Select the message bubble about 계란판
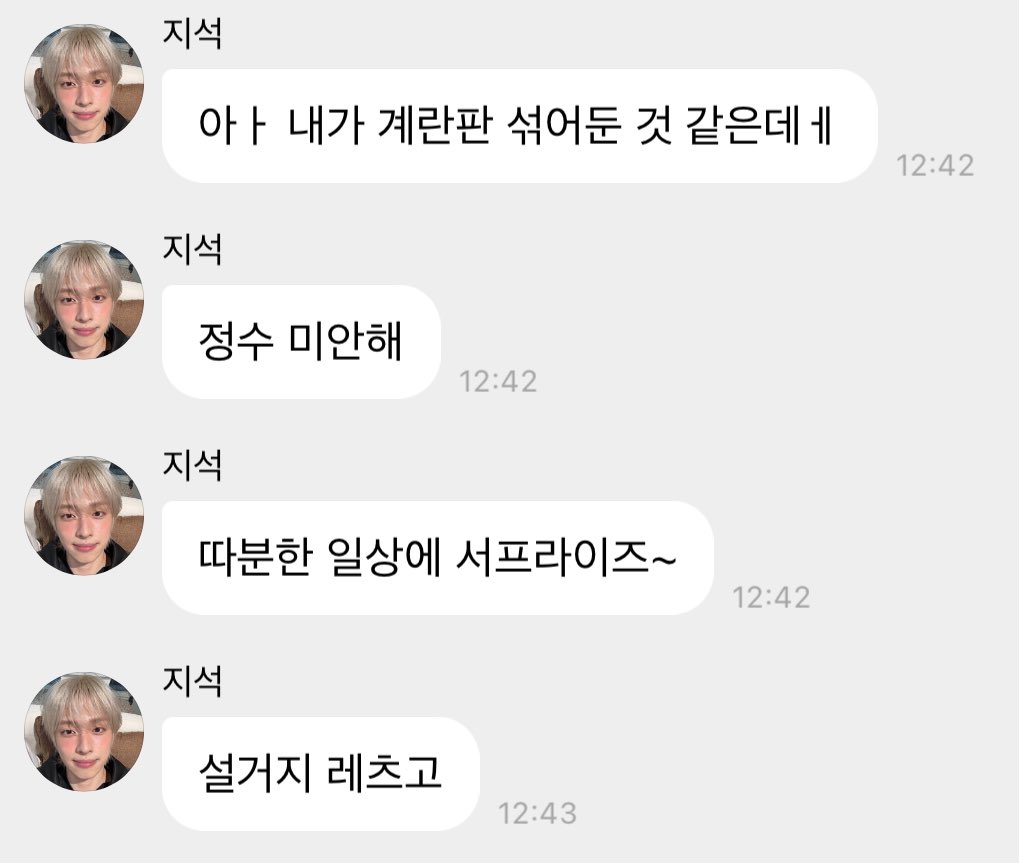This screenshot has width=1019, height=863. pos(520,125)
